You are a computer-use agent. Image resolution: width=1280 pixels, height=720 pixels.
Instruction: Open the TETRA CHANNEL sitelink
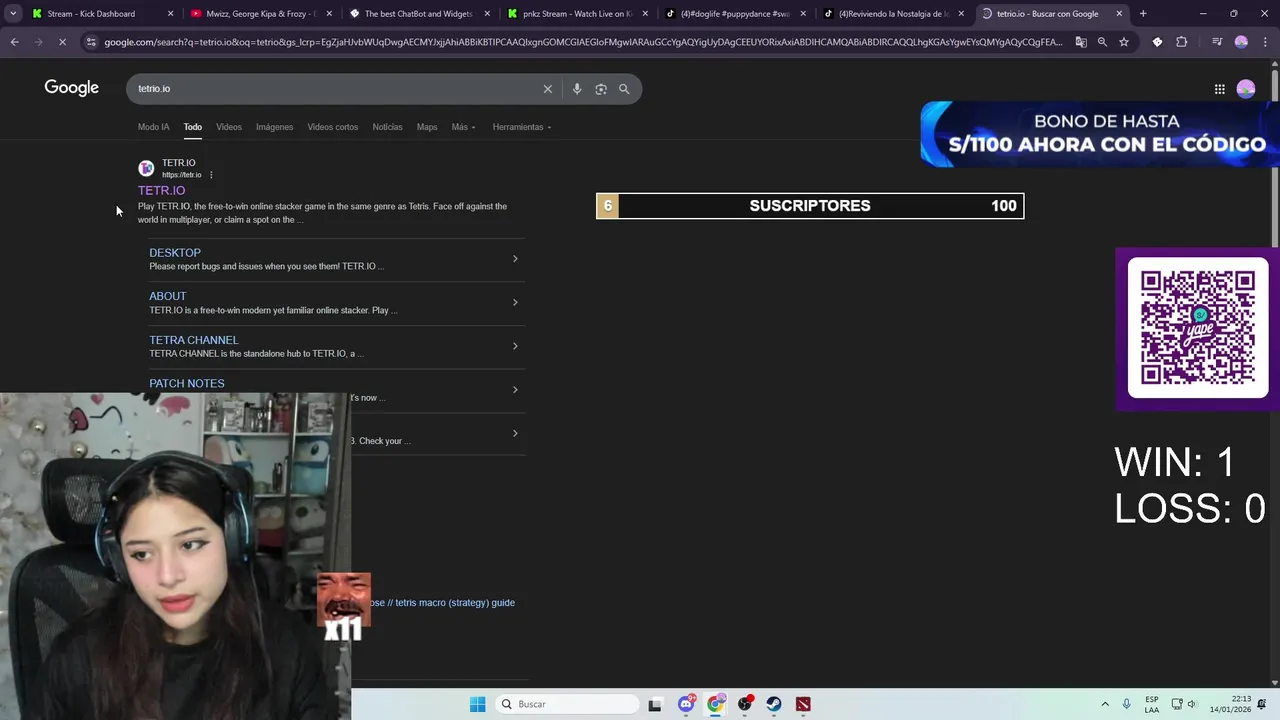pyautogui.click(x=194, y=340)
